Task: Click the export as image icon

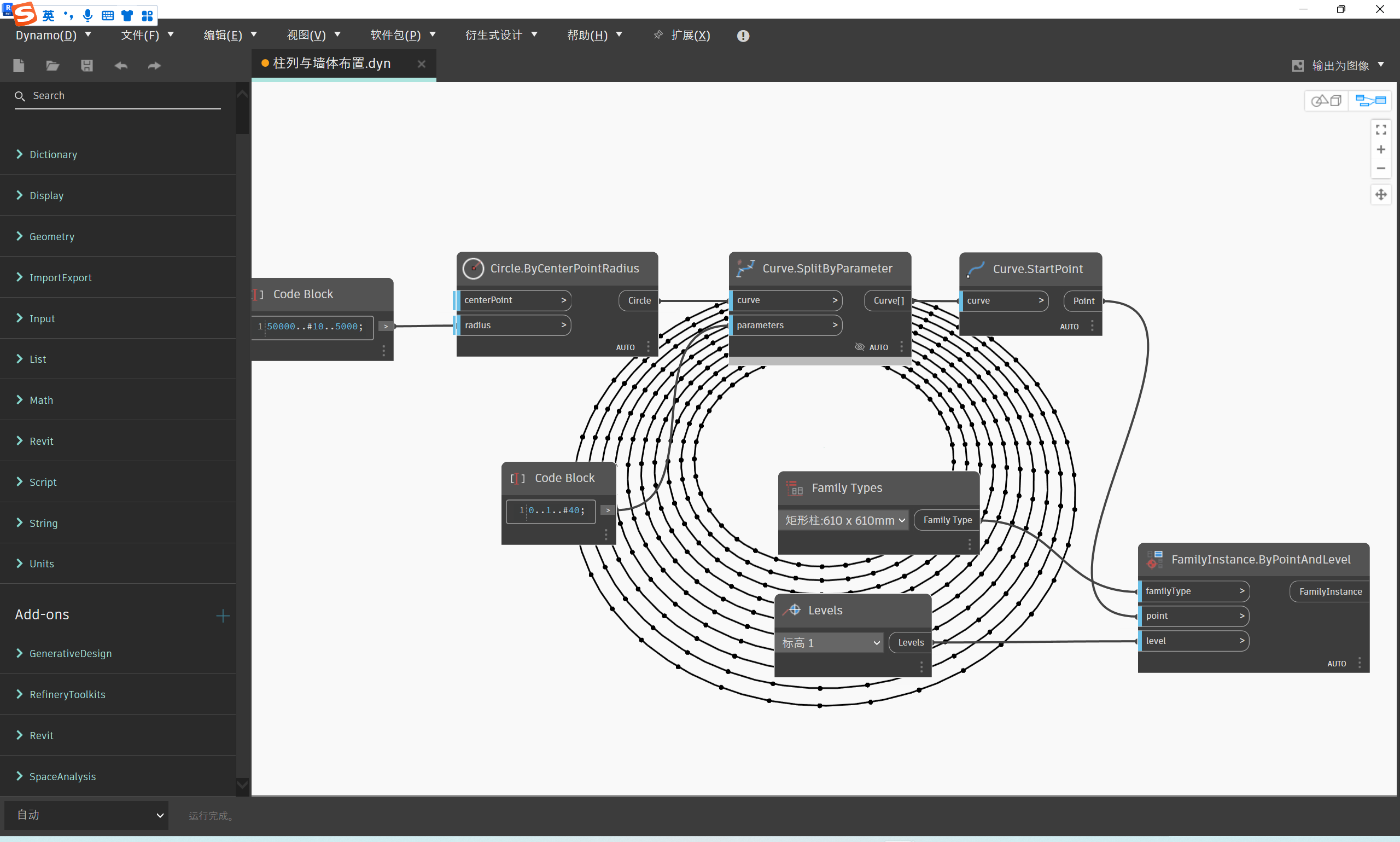Action: coord(1297,66)
